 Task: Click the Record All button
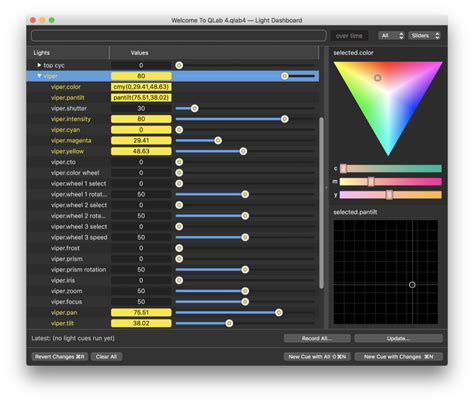(317, 338)
